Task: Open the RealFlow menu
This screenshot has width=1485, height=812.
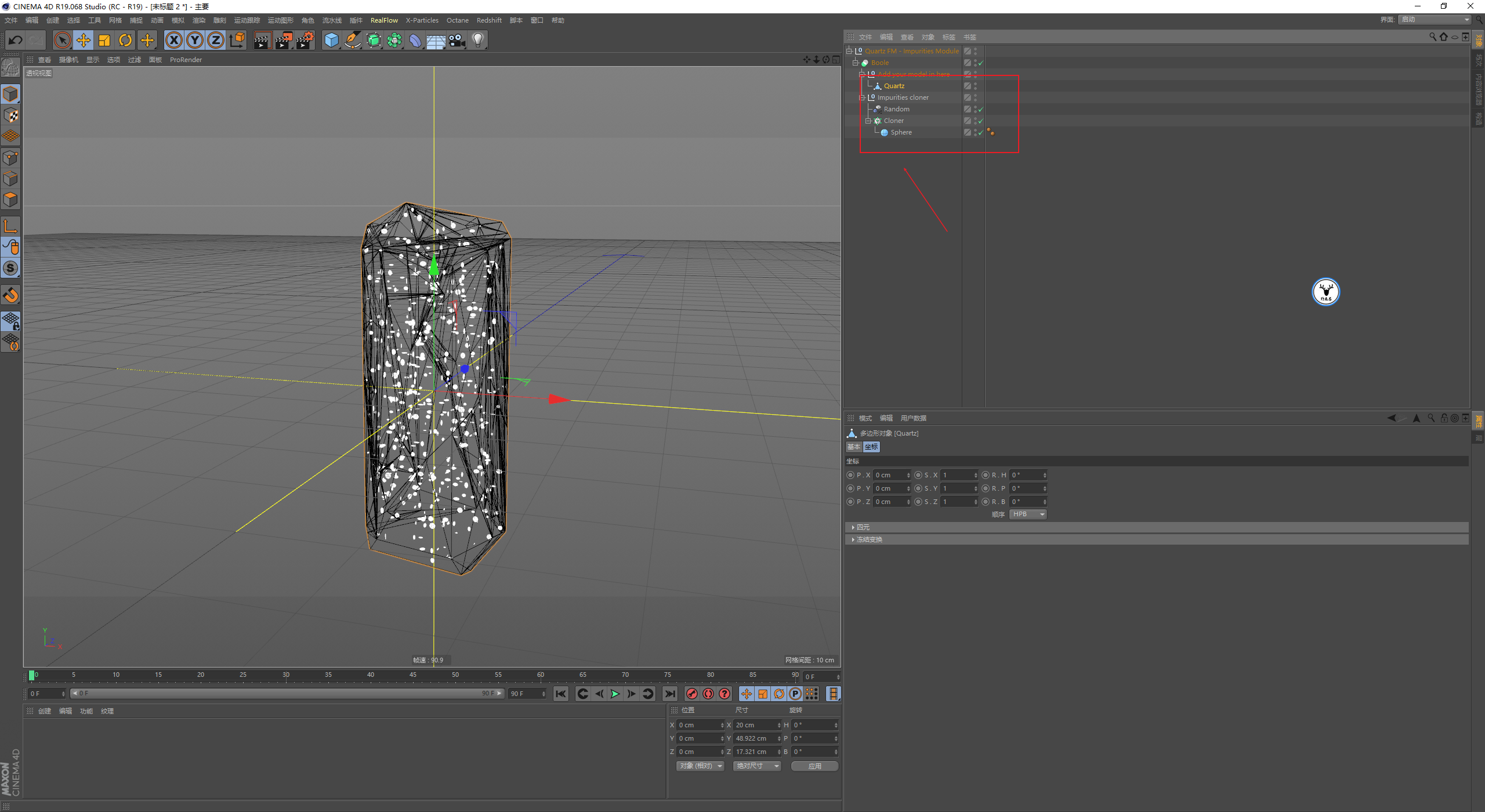Action: 384,20
